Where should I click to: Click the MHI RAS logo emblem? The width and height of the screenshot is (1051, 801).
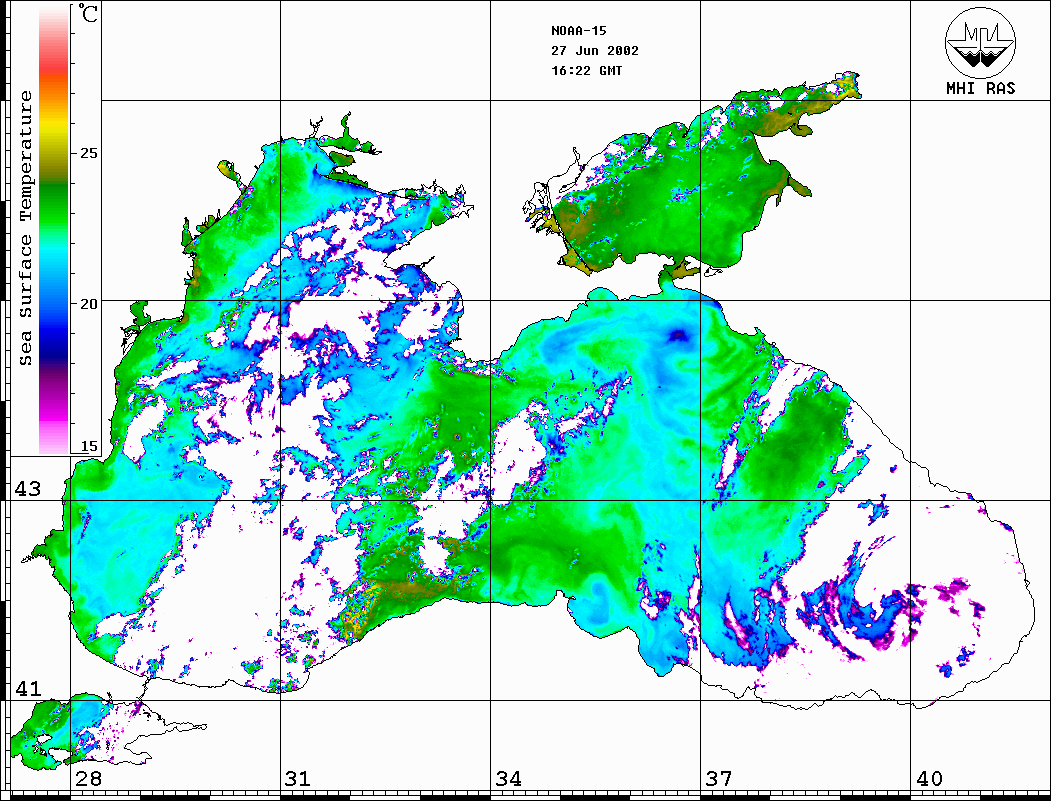(x=981, y=42)
